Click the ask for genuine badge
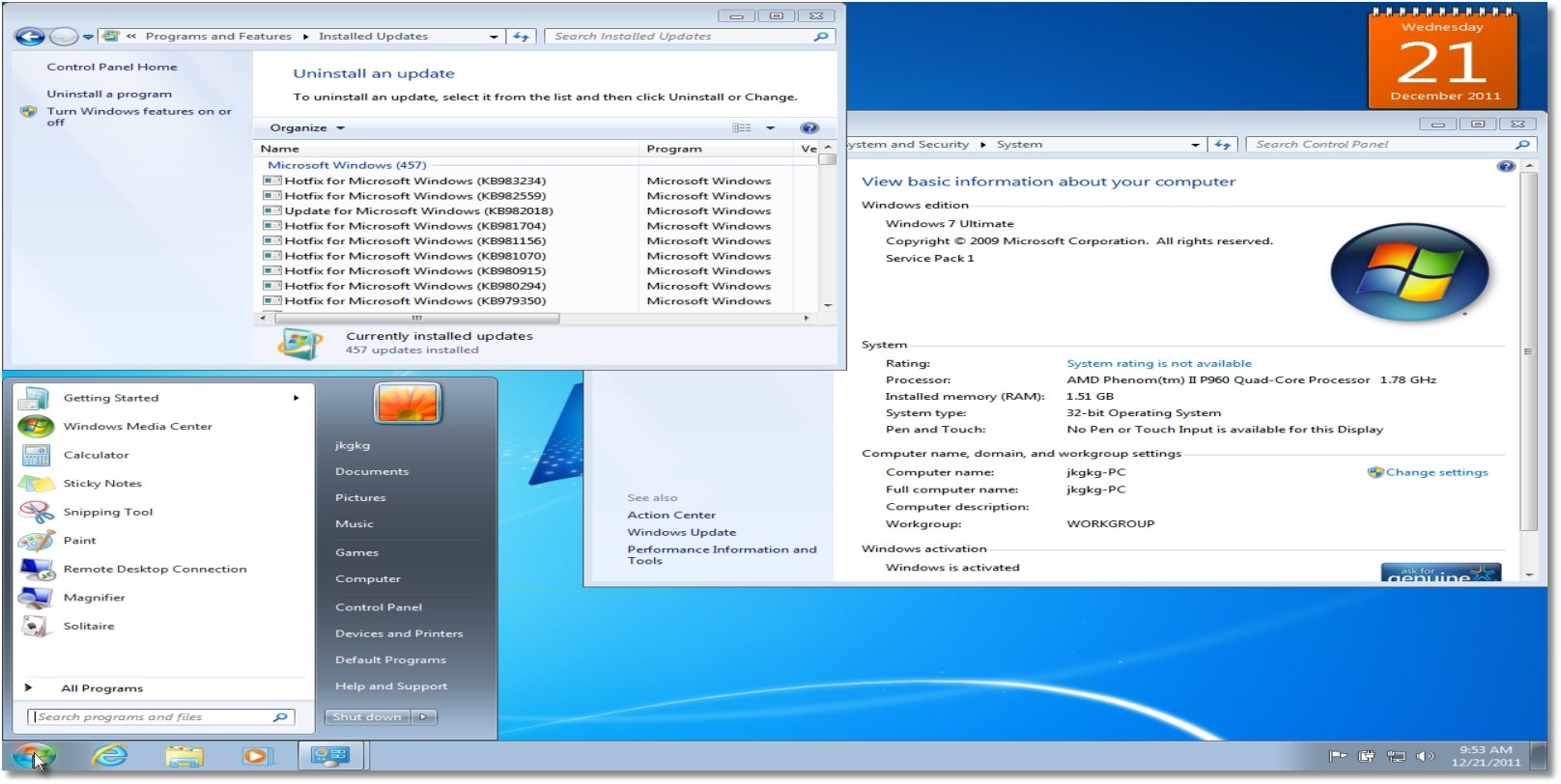Viewport: 1561px width, 784px height. click(x=1441, y=573)
